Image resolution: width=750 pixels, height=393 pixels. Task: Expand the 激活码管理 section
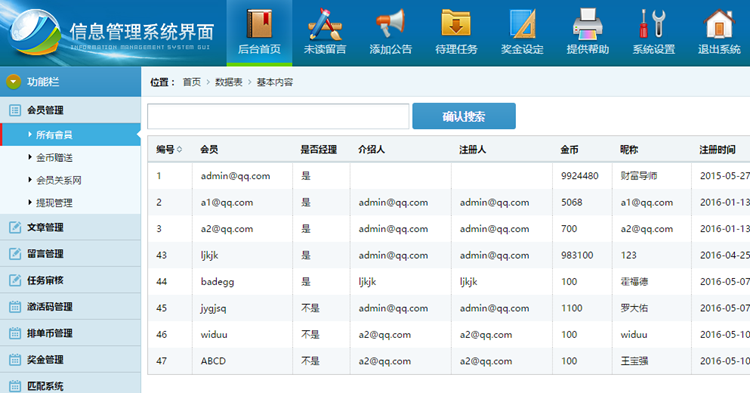pos(70,306)
